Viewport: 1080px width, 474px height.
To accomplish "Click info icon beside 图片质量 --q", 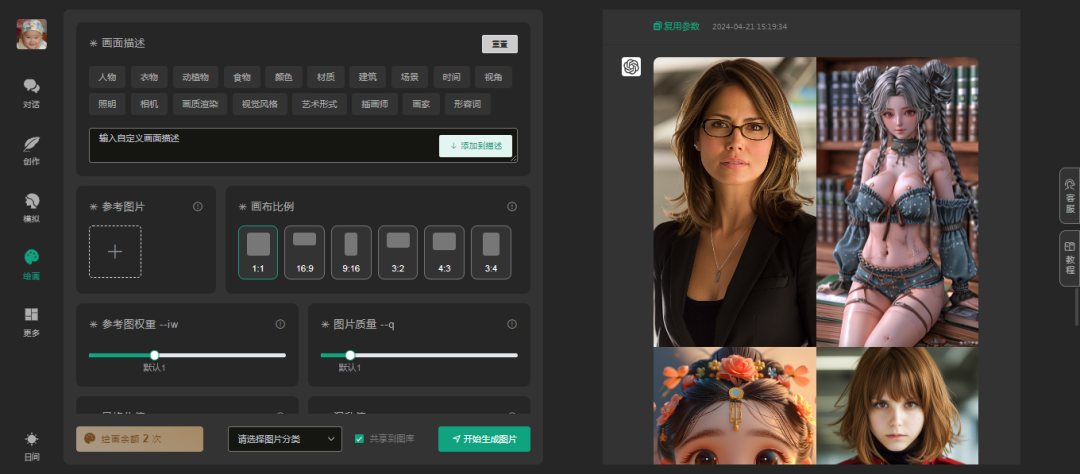I will point(512,324).
